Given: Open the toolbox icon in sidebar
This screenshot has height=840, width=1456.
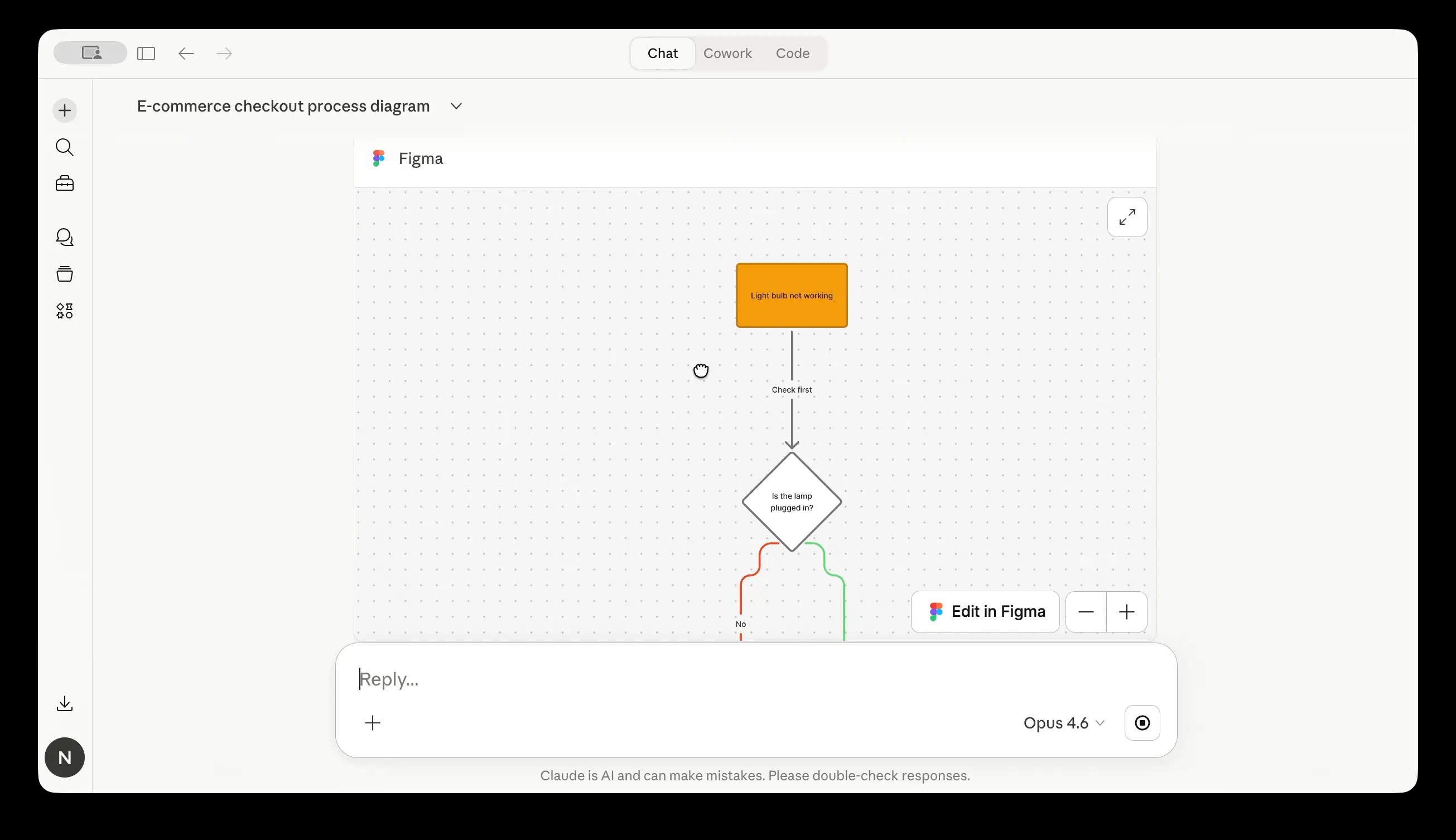Looking at the screenshot, I should [x=65, y=184].
